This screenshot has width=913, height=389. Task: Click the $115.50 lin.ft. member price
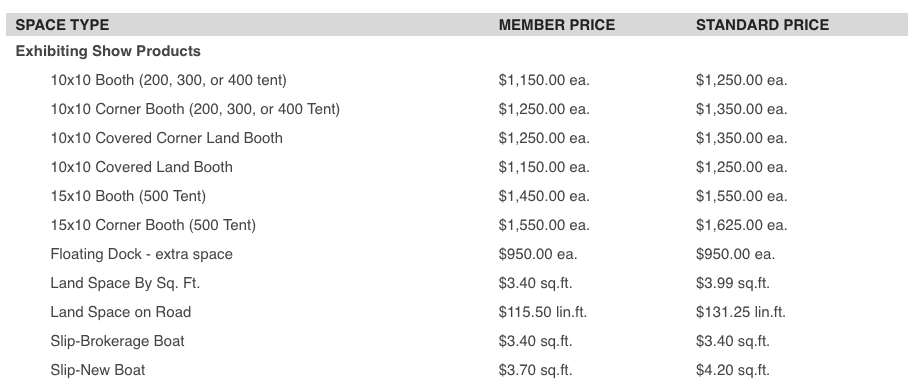point(543,312)
